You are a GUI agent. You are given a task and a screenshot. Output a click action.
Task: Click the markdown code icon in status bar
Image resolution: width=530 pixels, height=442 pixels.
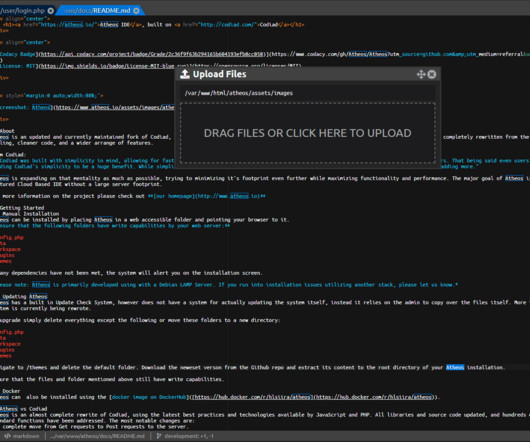click(x=7, y=436)
